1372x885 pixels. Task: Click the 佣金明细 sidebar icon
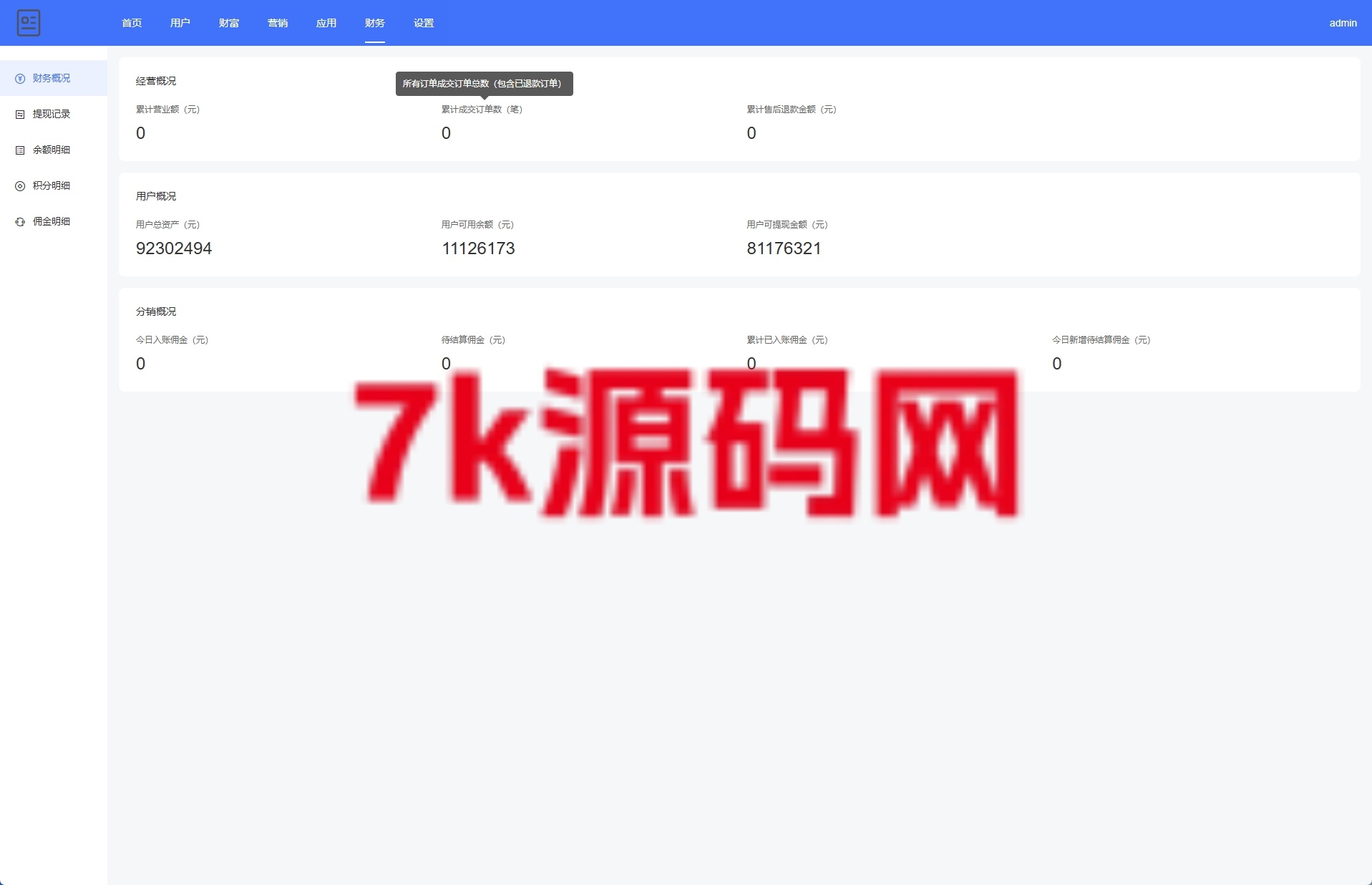20,222
